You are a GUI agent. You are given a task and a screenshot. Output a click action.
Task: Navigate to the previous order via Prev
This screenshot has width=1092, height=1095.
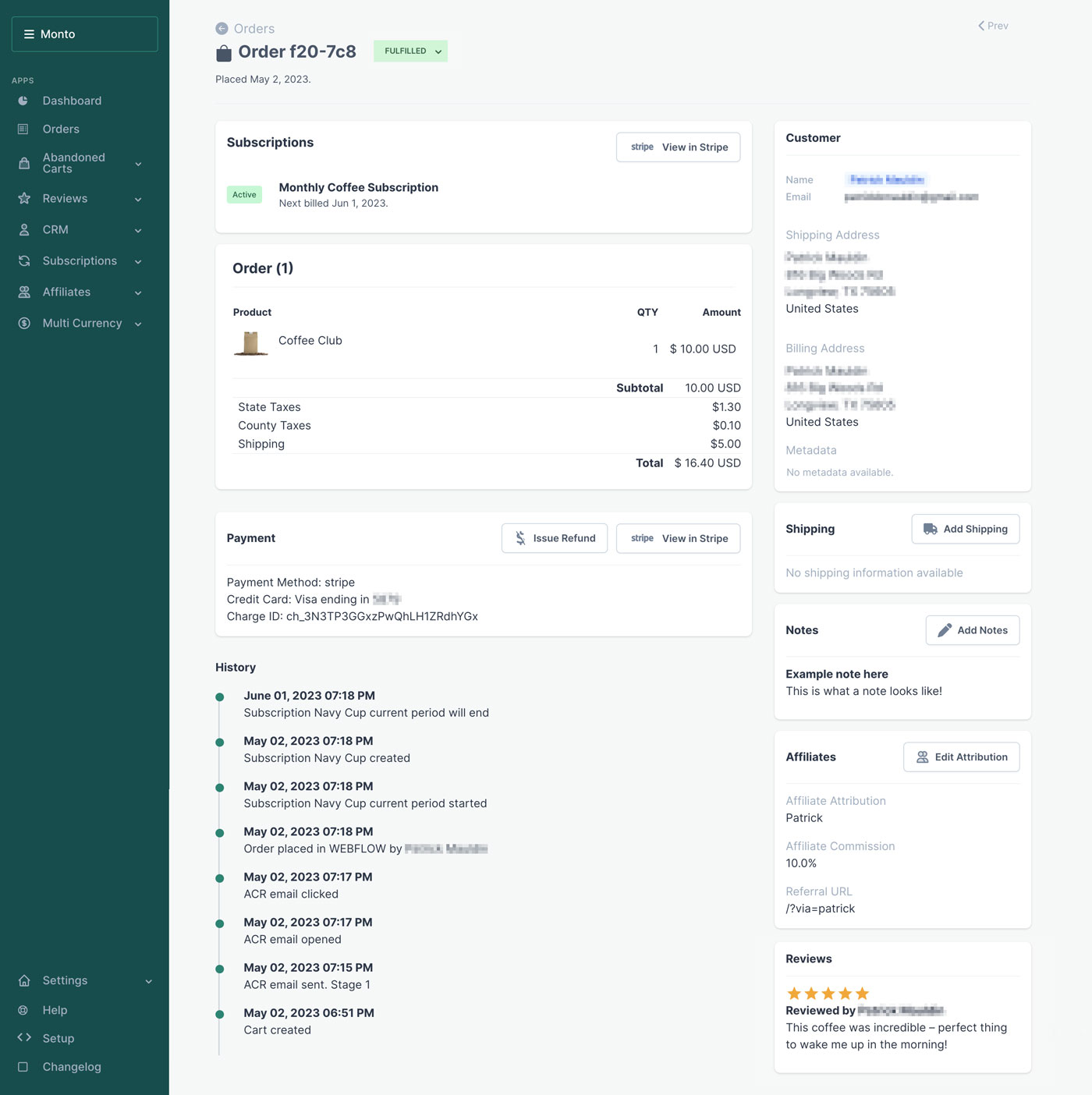coord(992,26)
